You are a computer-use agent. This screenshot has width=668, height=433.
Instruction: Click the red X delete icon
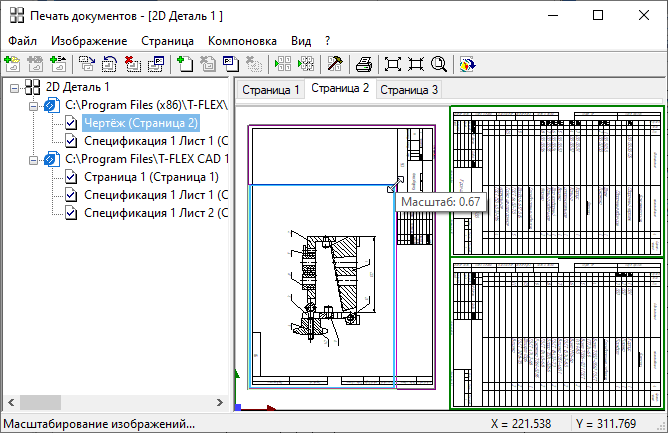tap(133, 64)
